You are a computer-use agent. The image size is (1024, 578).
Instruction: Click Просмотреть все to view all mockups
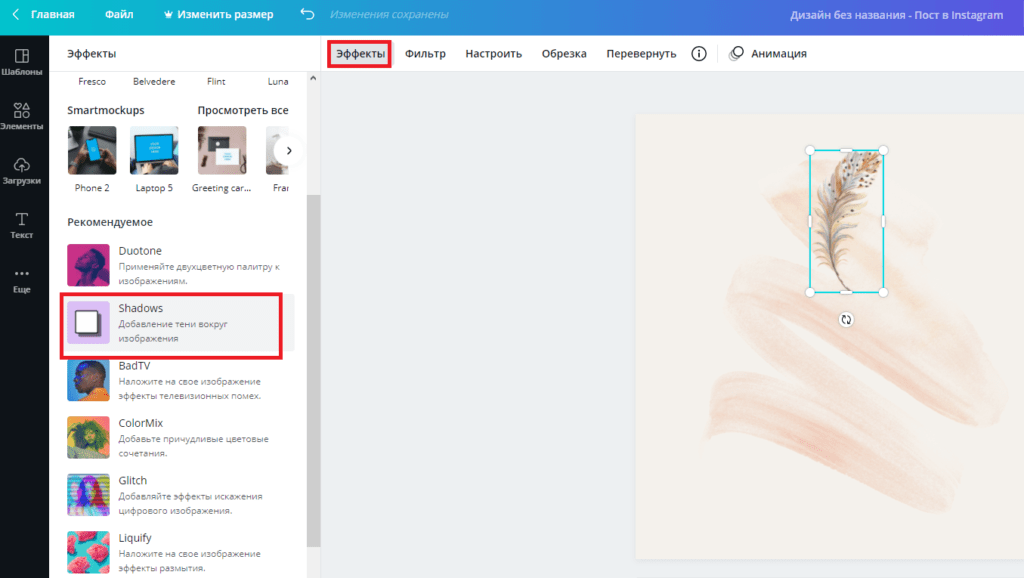tap(243, 110)
